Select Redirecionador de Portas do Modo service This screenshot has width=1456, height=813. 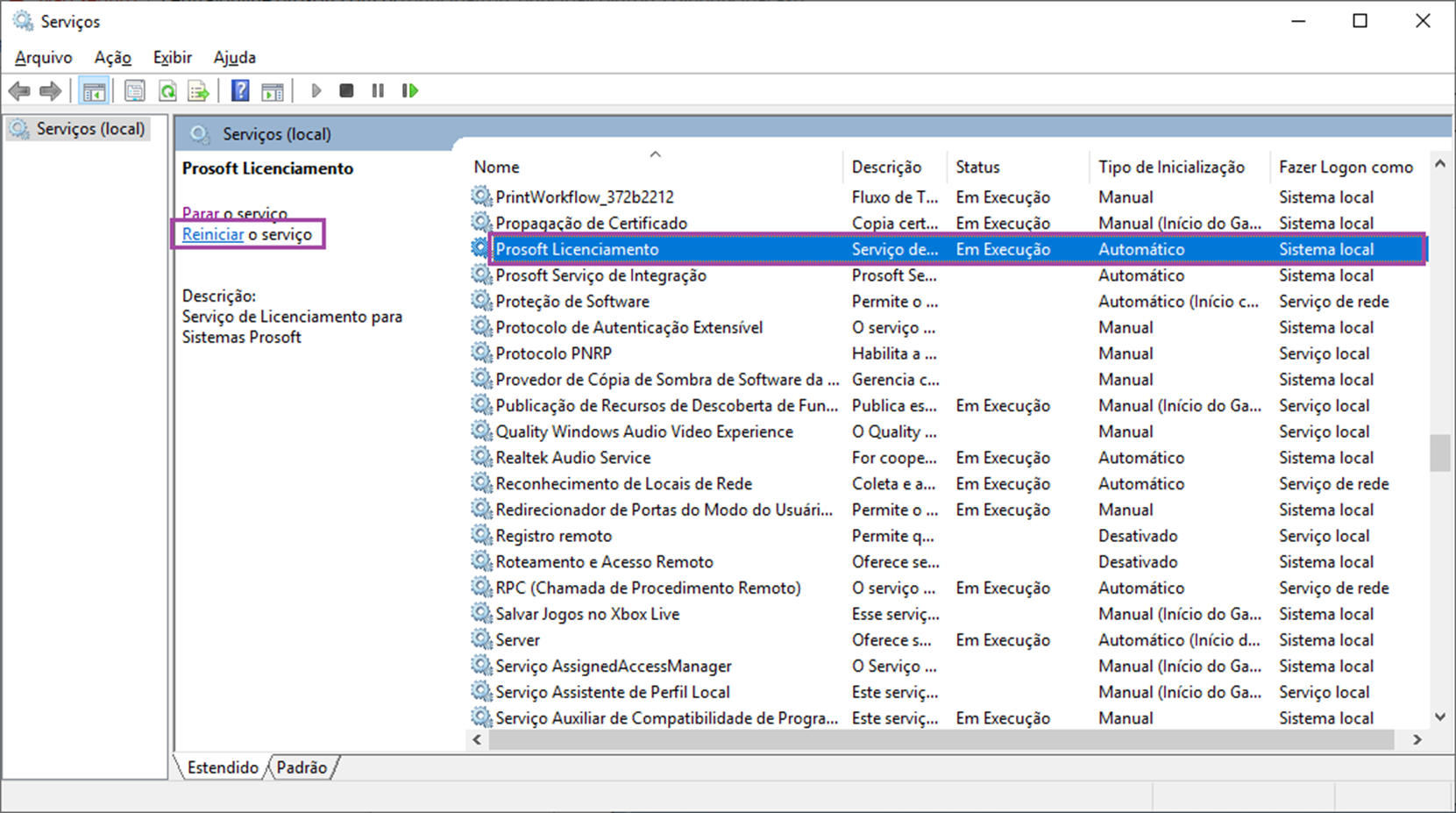pos(664,510)
